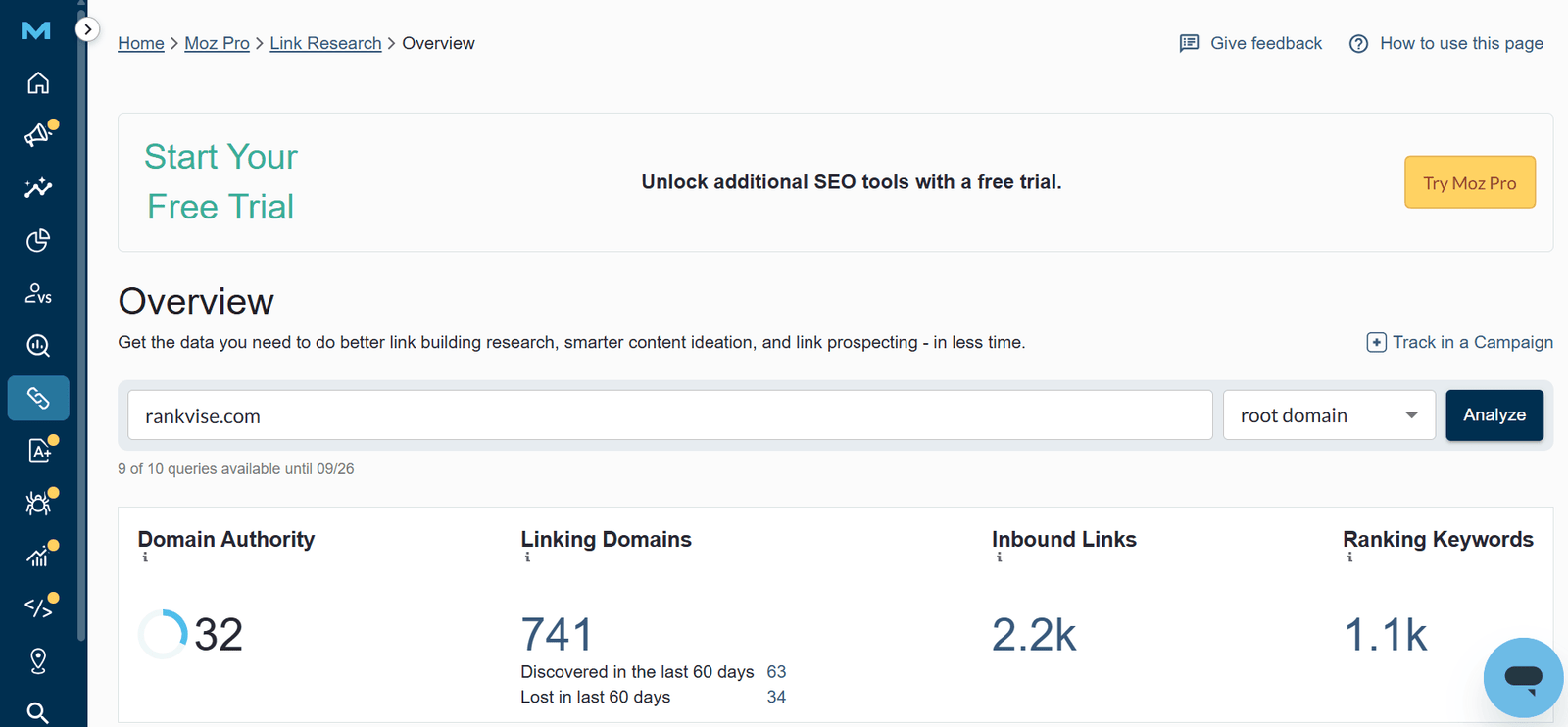Click 'Start Your Free Trial' heading
The image size is (1568, 727).
220,182
